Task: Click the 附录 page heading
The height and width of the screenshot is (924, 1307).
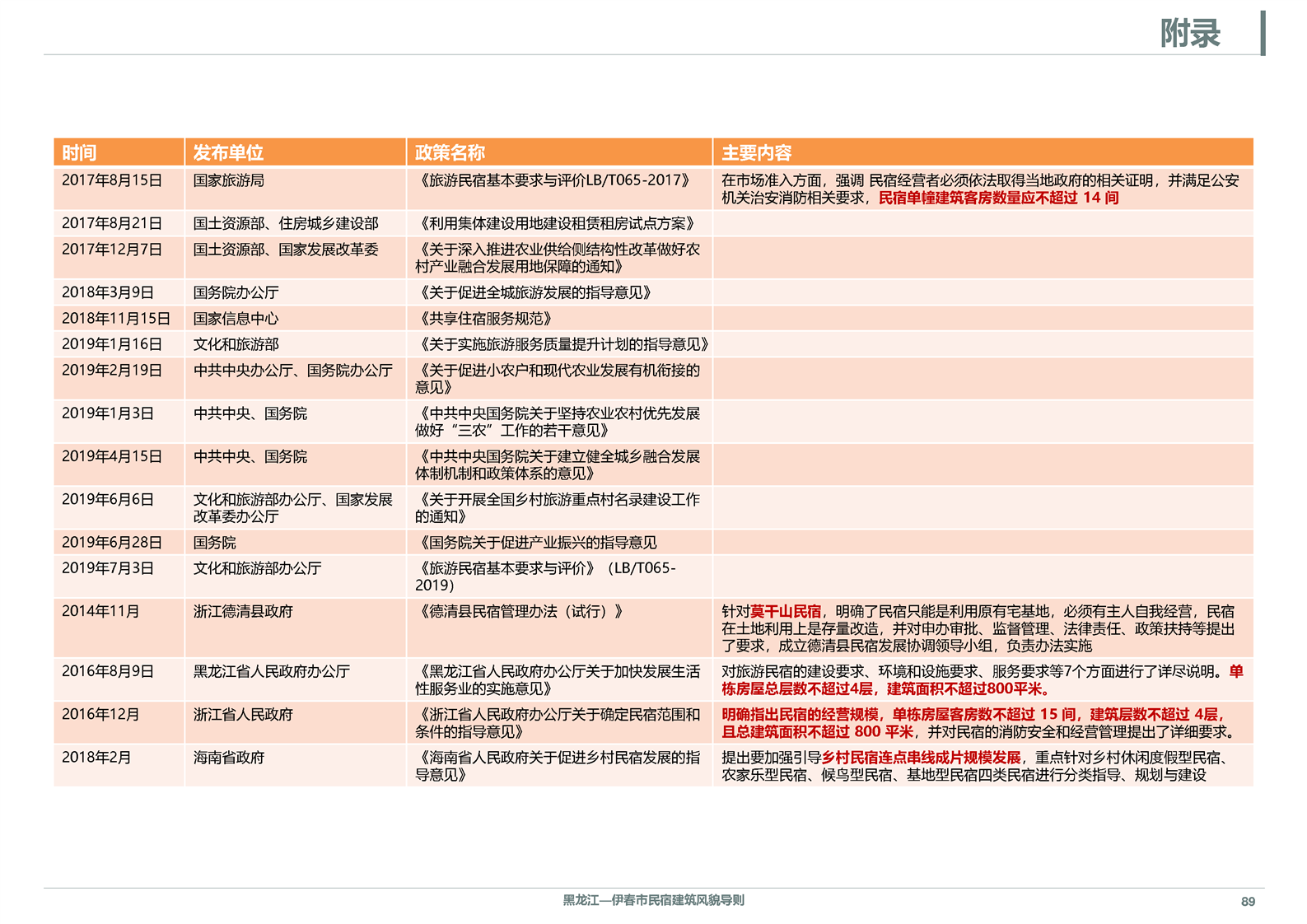Action: coord(1190,33)
